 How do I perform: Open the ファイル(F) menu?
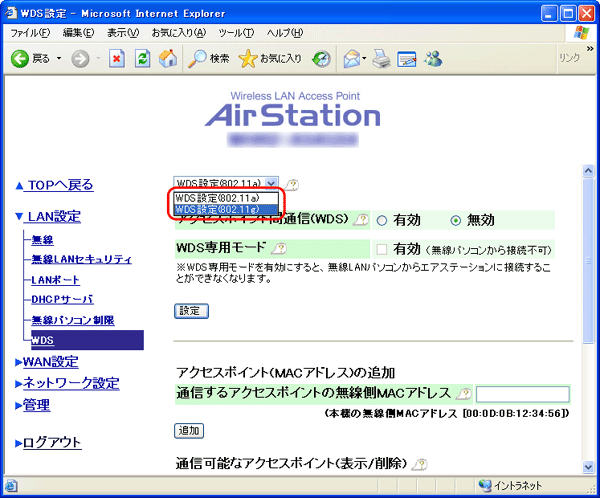[x=30, y=33]
